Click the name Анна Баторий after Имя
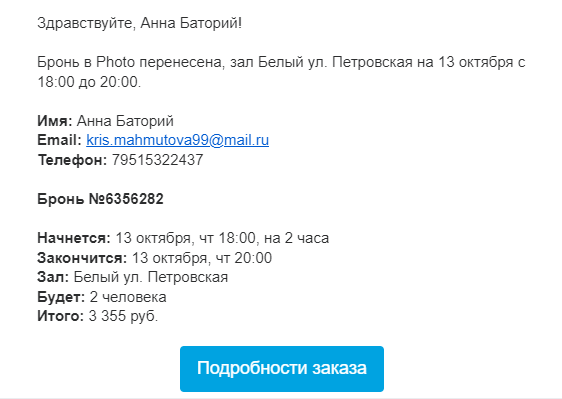The height and width of the screenshot is (399, 562). [125, 121]
